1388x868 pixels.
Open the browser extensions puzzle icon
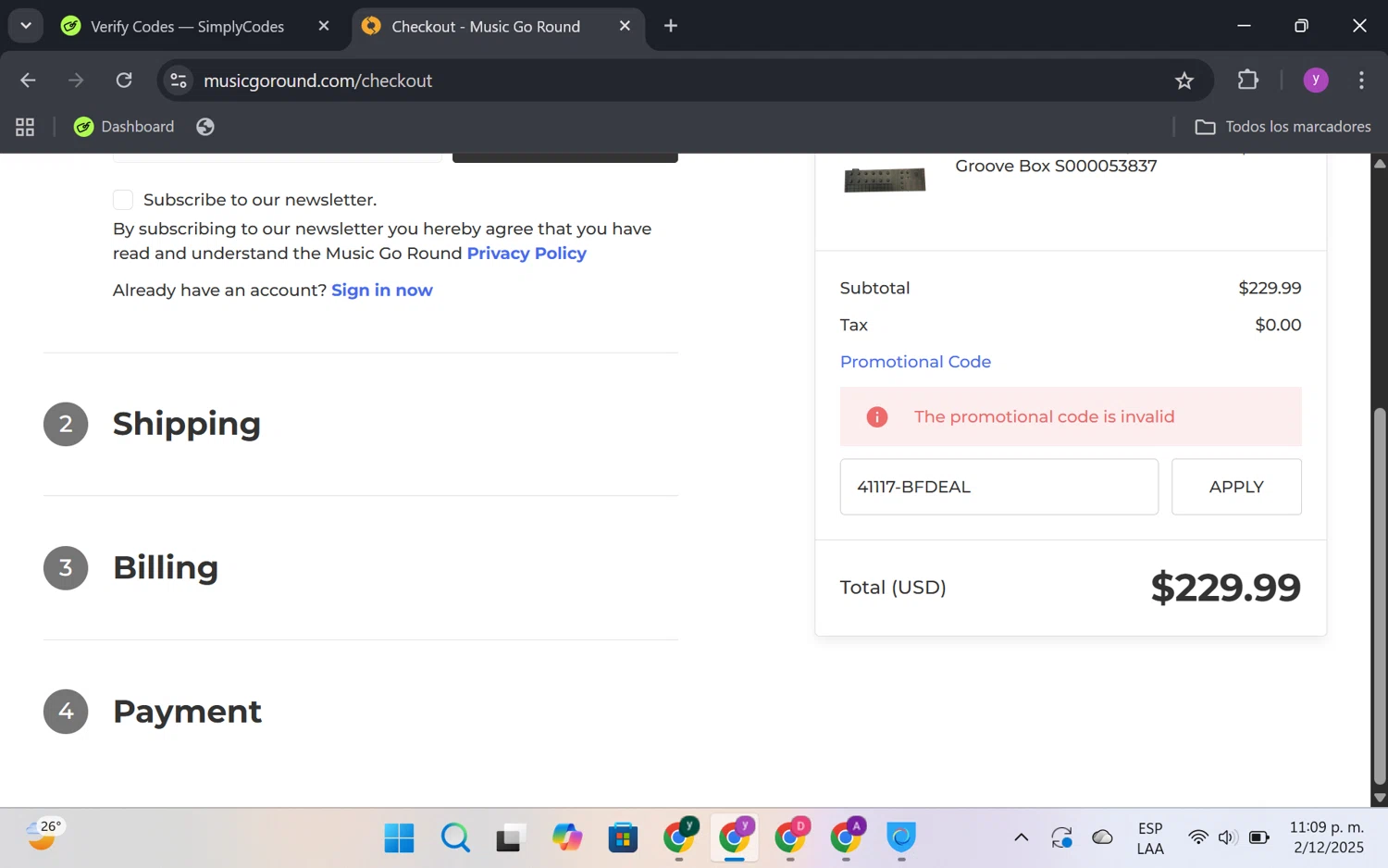[1248, 81]
